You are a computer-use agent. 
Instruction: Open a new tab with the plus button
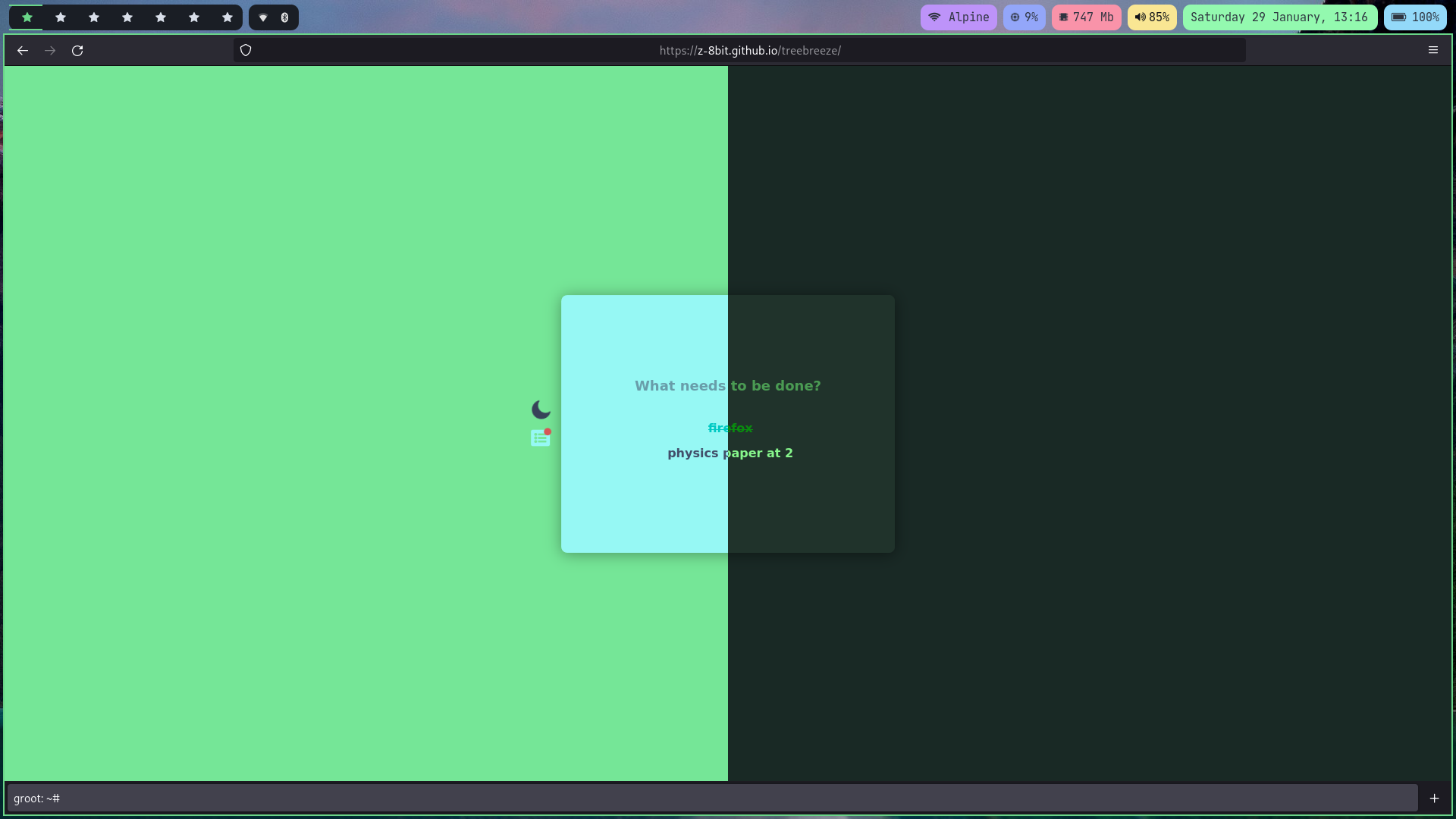1434,798
